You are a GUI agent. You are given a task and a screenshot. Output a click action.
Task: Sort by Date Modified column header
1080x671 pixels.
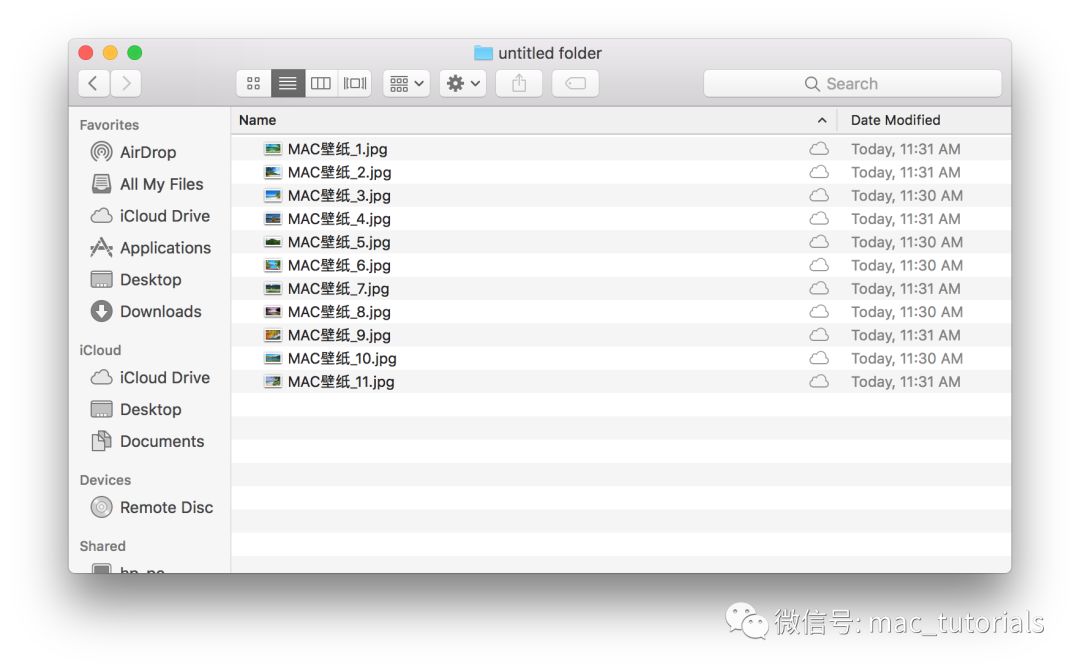[895, 120]
